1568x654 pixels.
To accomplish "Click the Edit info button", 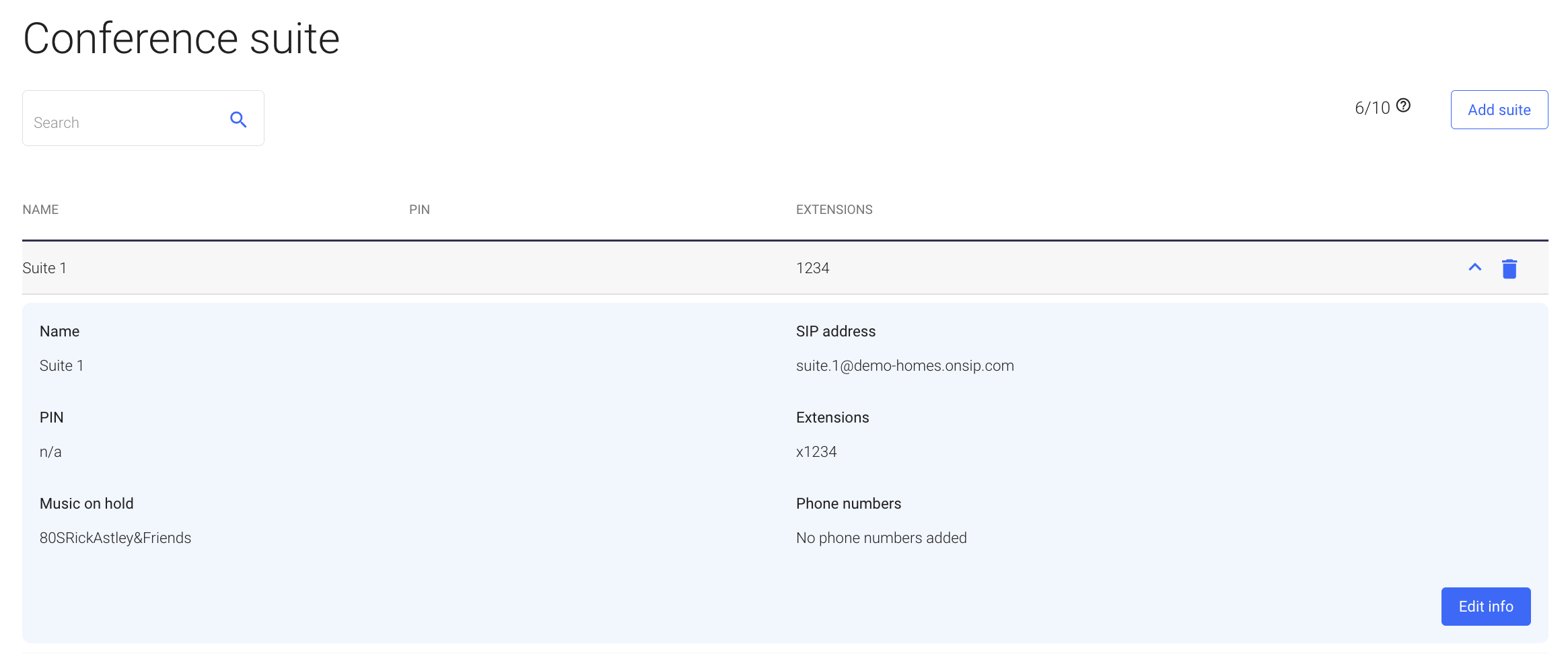I will 1486,606.
